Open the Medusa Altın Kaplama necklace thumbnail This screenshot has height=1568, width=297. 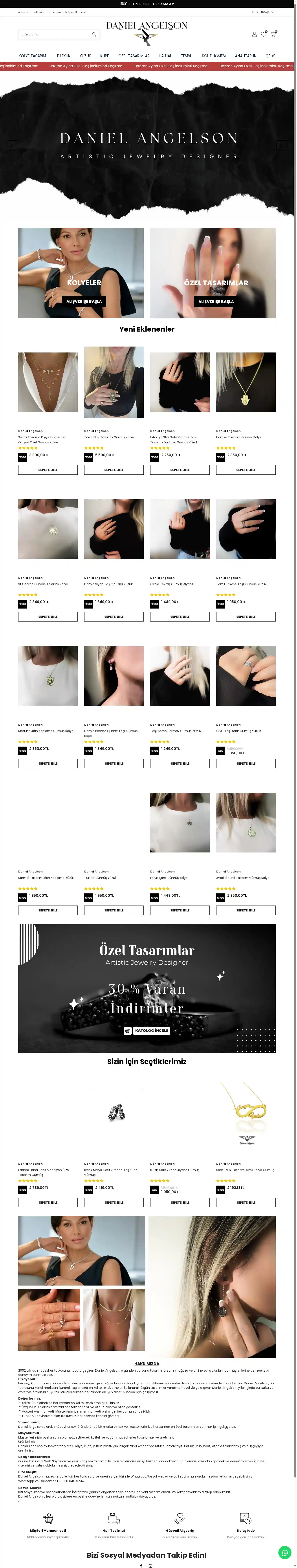pos(48,676)
